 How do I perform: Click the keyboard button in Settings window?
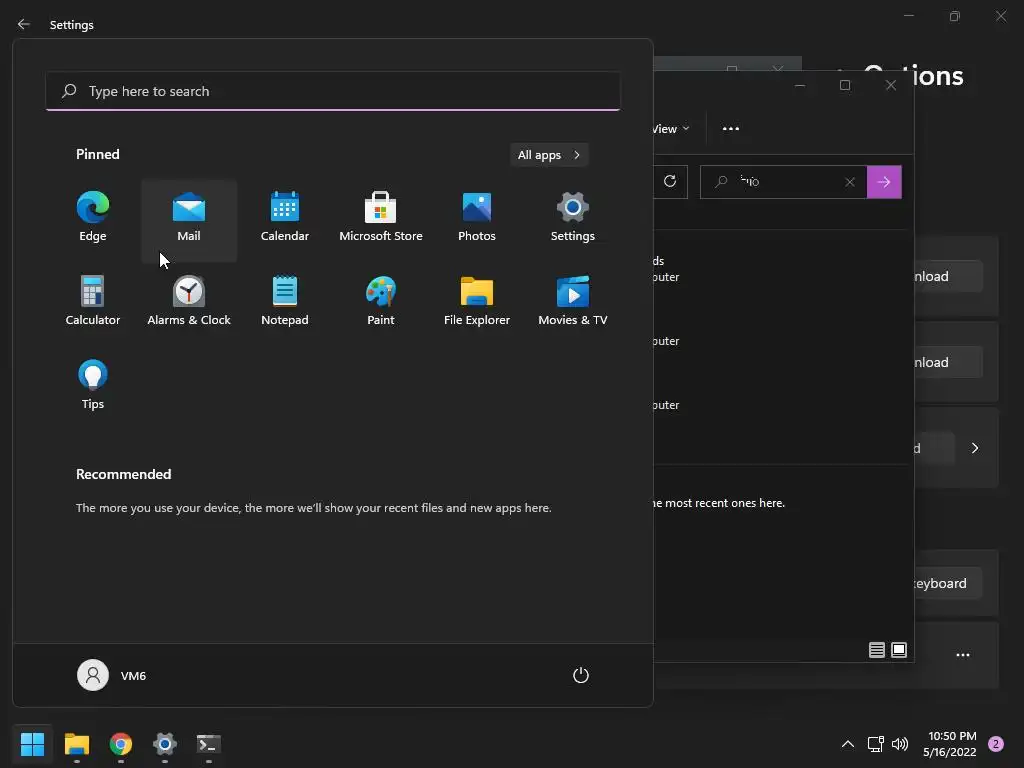948,583
